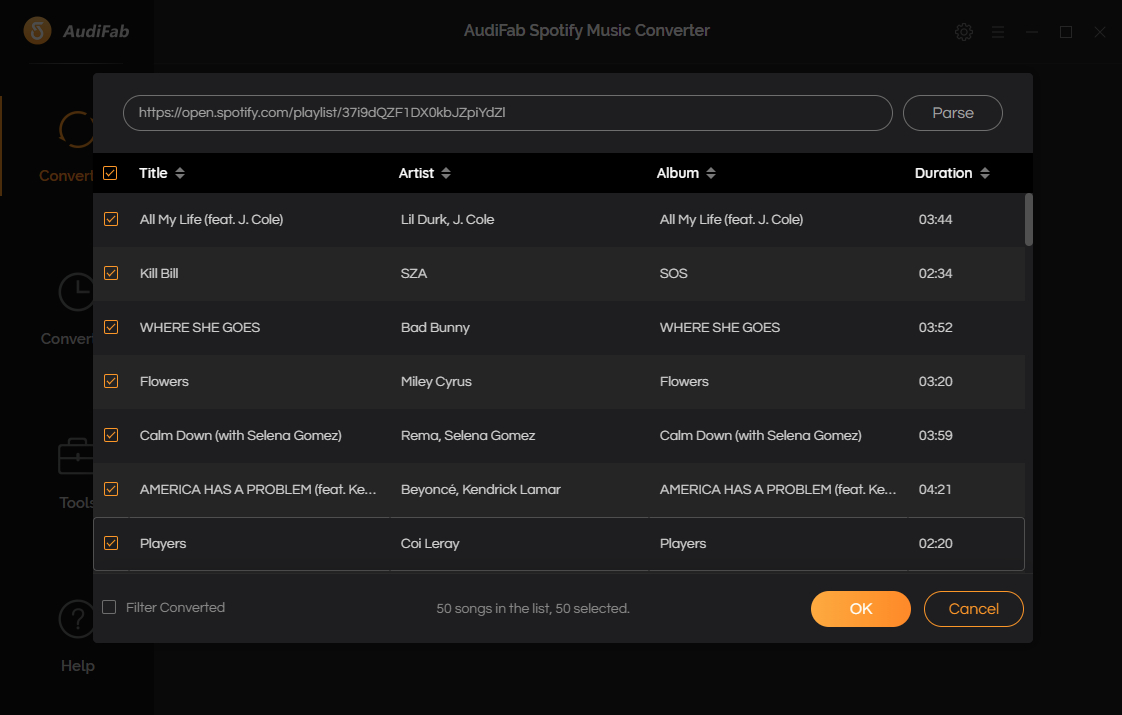Image resolution: width=1122 pixels, height=715 pixels.
Task: Select the 'WHERE SHE GOES' album cell
Action: [720, 328]
